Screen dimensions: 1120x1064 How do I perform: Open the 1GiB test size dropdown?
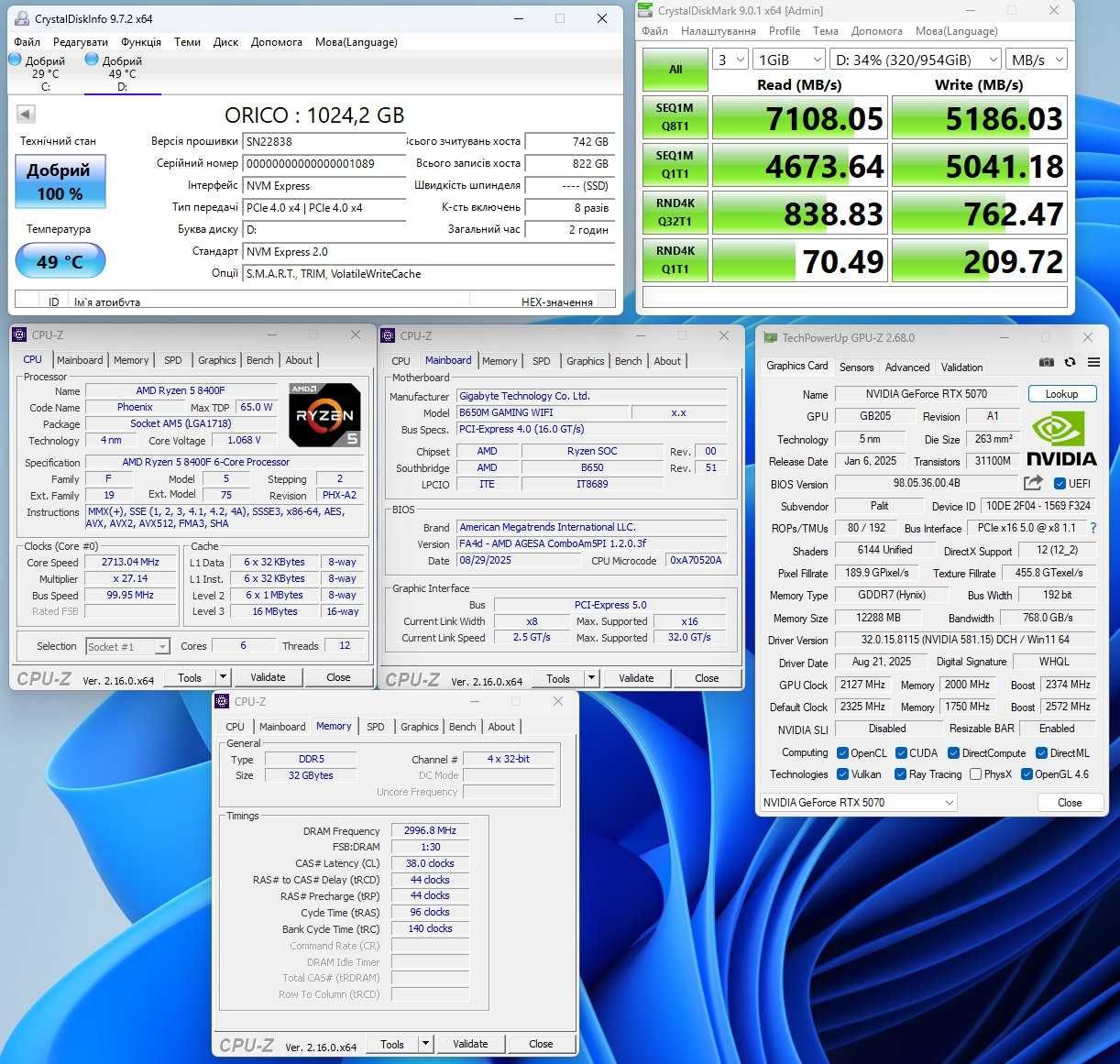coord(790,60)
